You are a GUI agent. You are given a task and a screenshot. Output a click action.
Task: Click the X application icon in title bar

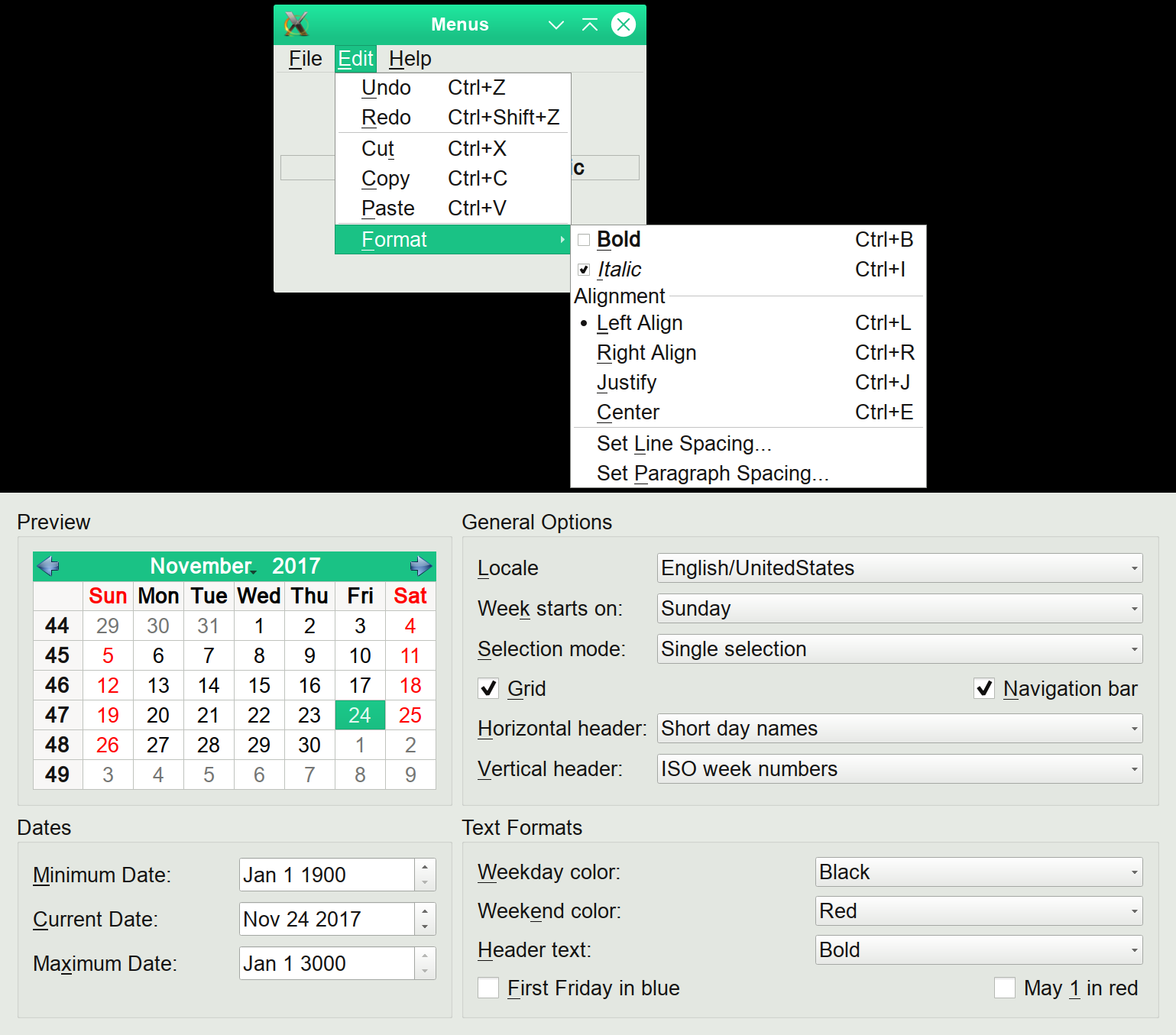click(296, 24)
